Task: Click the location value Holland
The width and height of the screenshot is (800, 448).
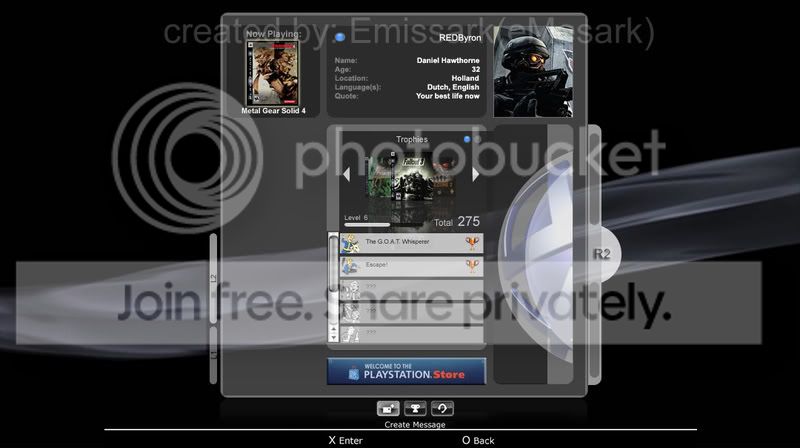Action: point(465,78)
